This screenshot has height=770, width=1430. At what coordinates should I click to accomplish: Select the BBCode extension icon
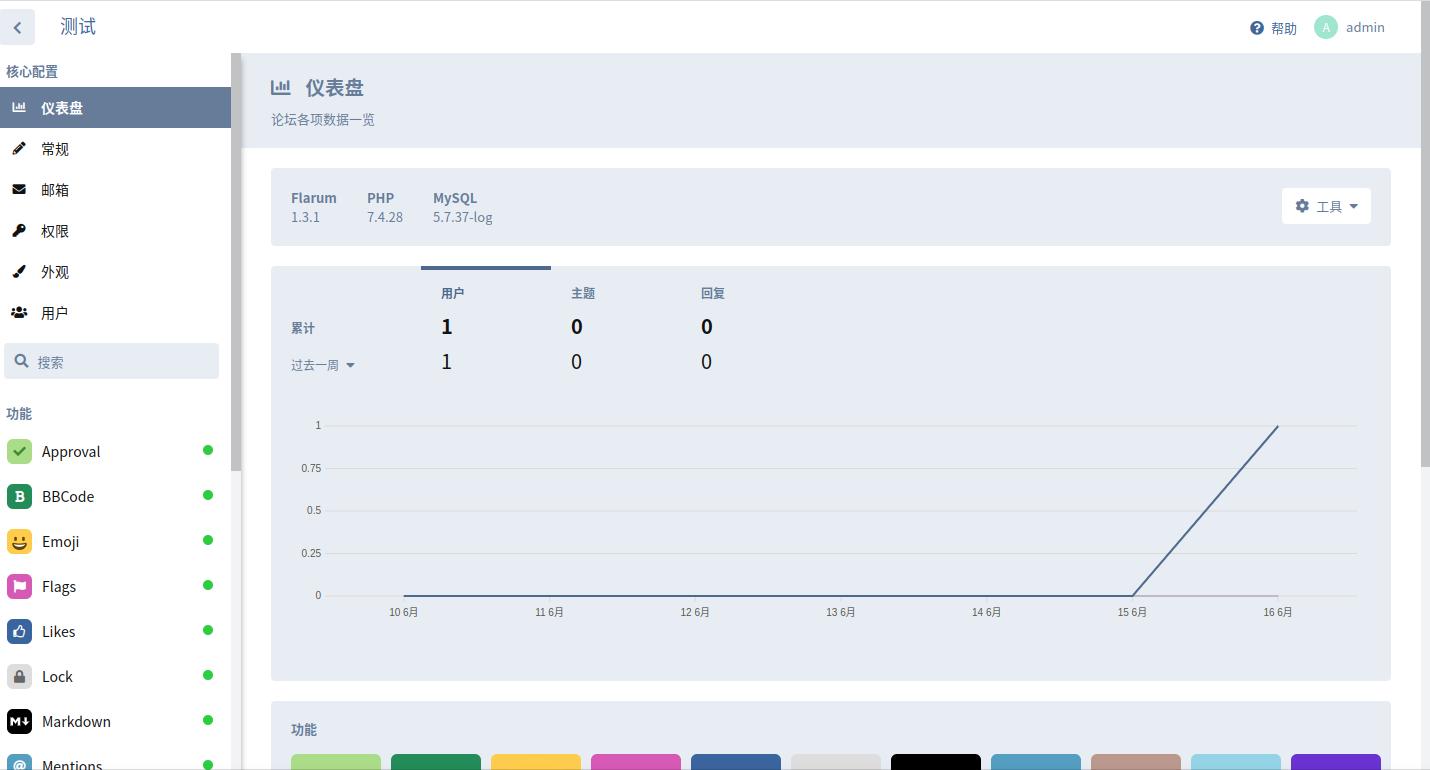(x=19, y=496)
